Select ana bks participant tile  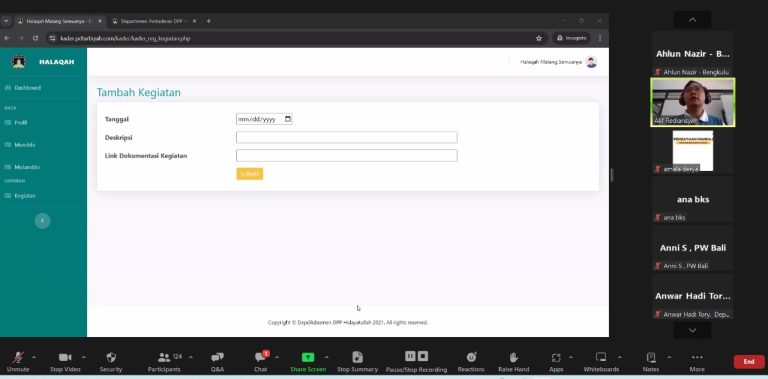(x=693, y=199)
